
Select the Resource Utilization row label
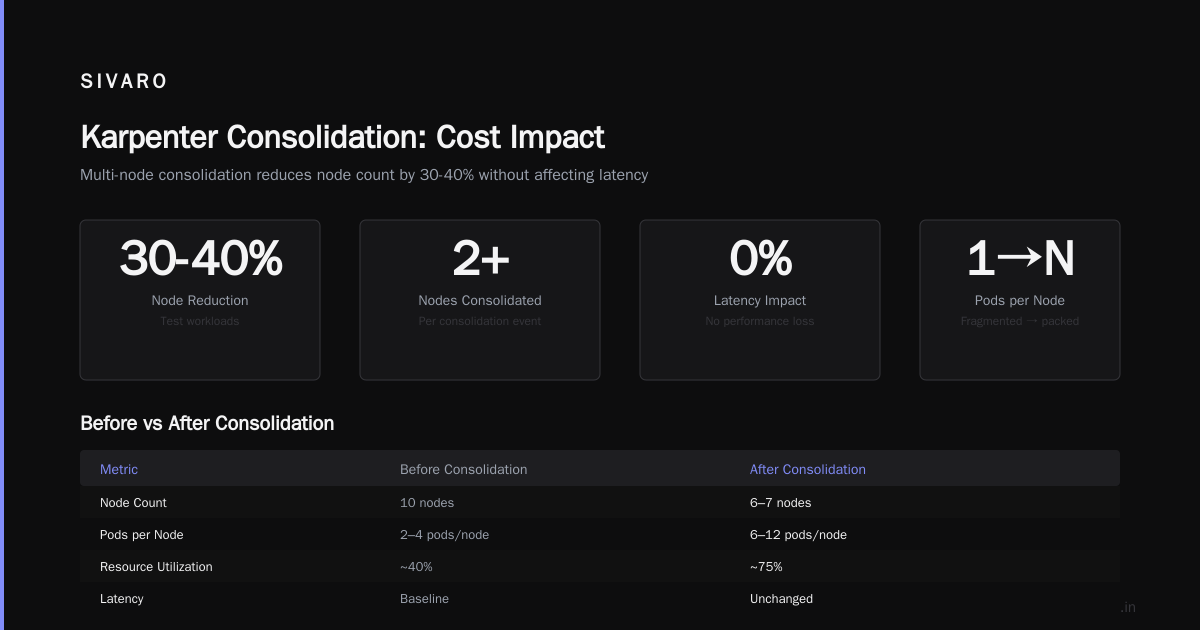(x=156, y=567)
